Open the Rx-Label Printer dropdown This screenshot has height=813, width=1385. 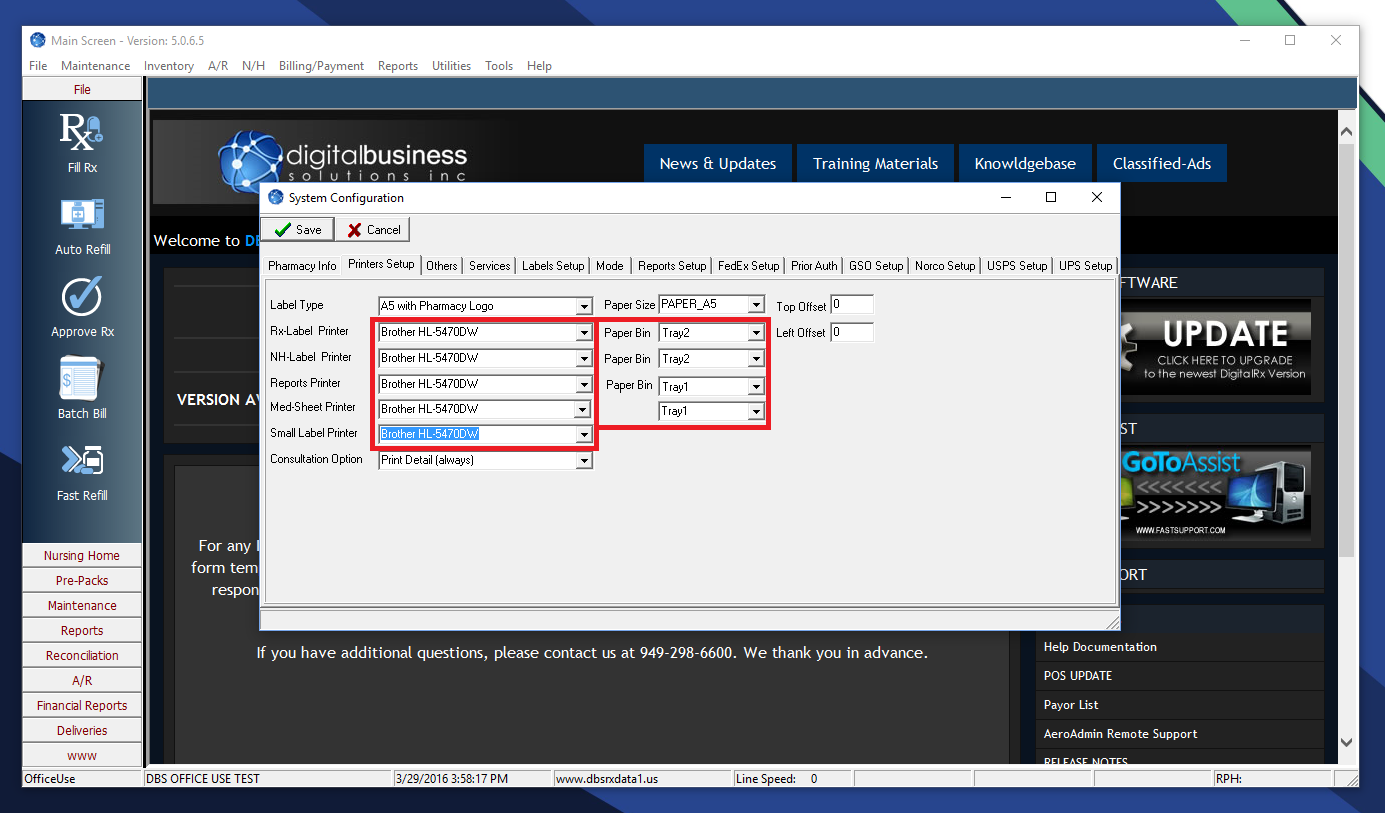pyautogui.click(x=583, y=333)
